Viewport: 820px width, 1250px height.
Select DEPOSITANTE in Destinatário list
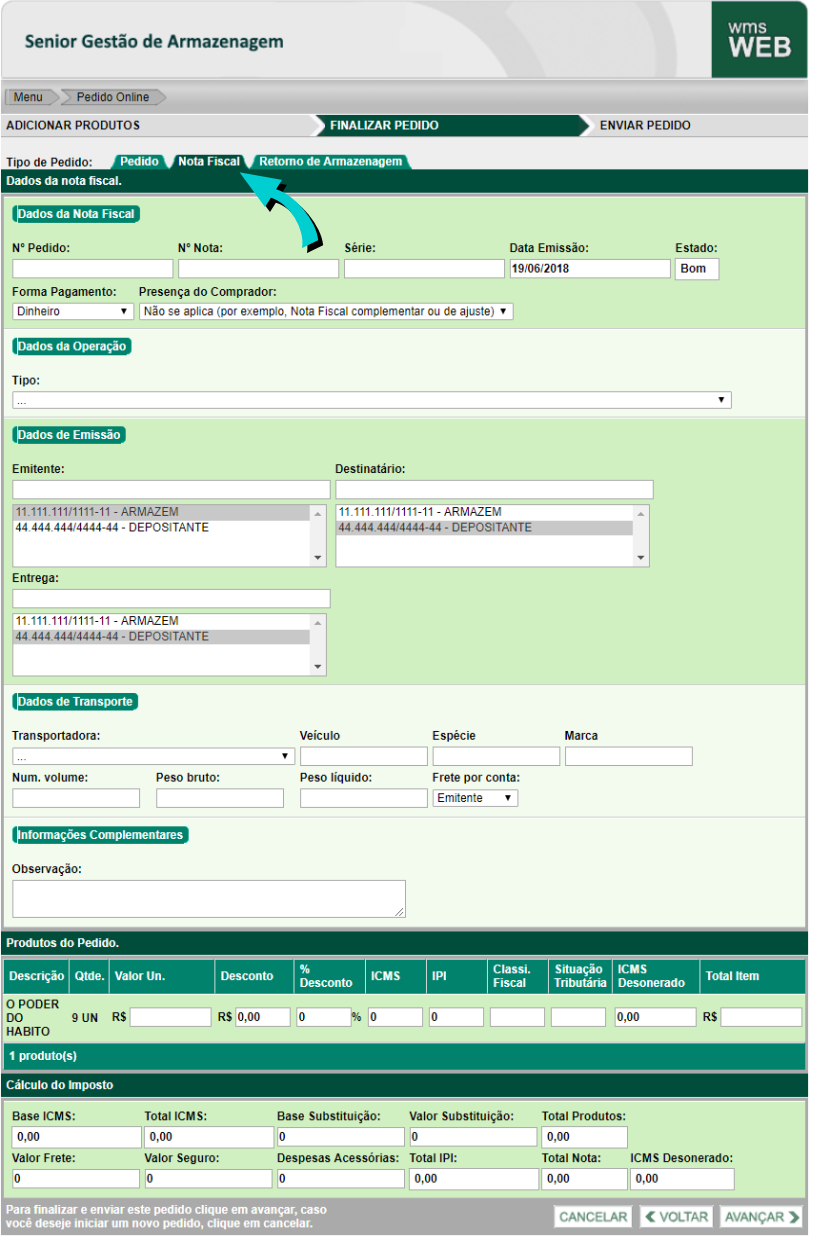pyautogui.click(x=485, y=527)
